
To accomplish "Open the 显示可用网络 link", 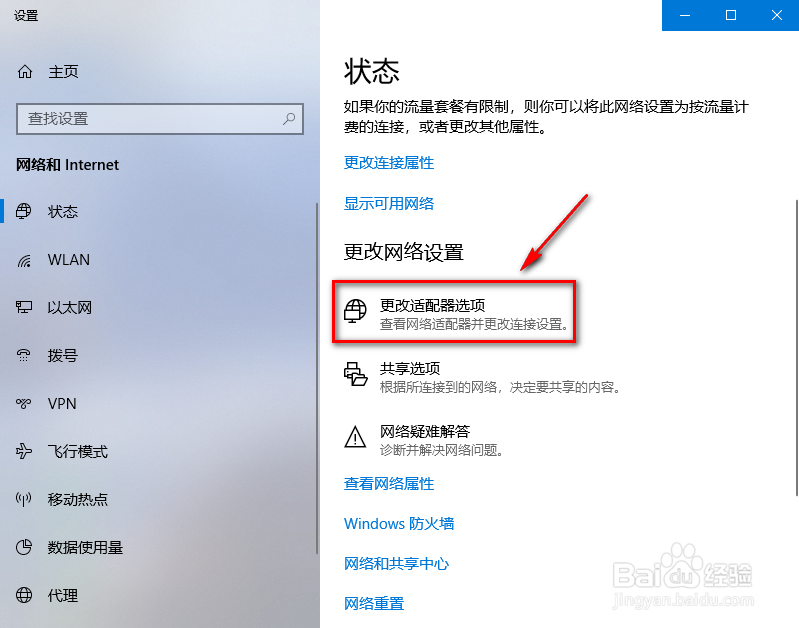I will [x=389, y=203].
